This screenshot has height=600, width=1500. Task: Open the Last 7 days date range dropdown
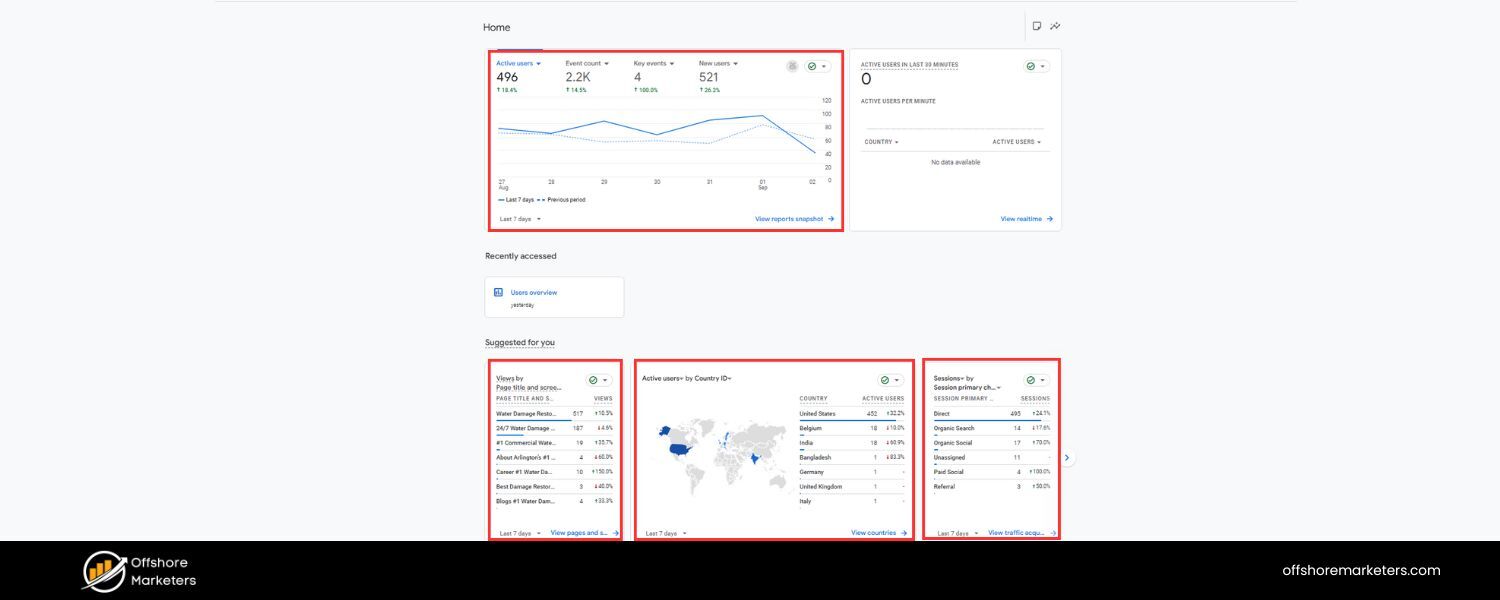tap(519, 217)
